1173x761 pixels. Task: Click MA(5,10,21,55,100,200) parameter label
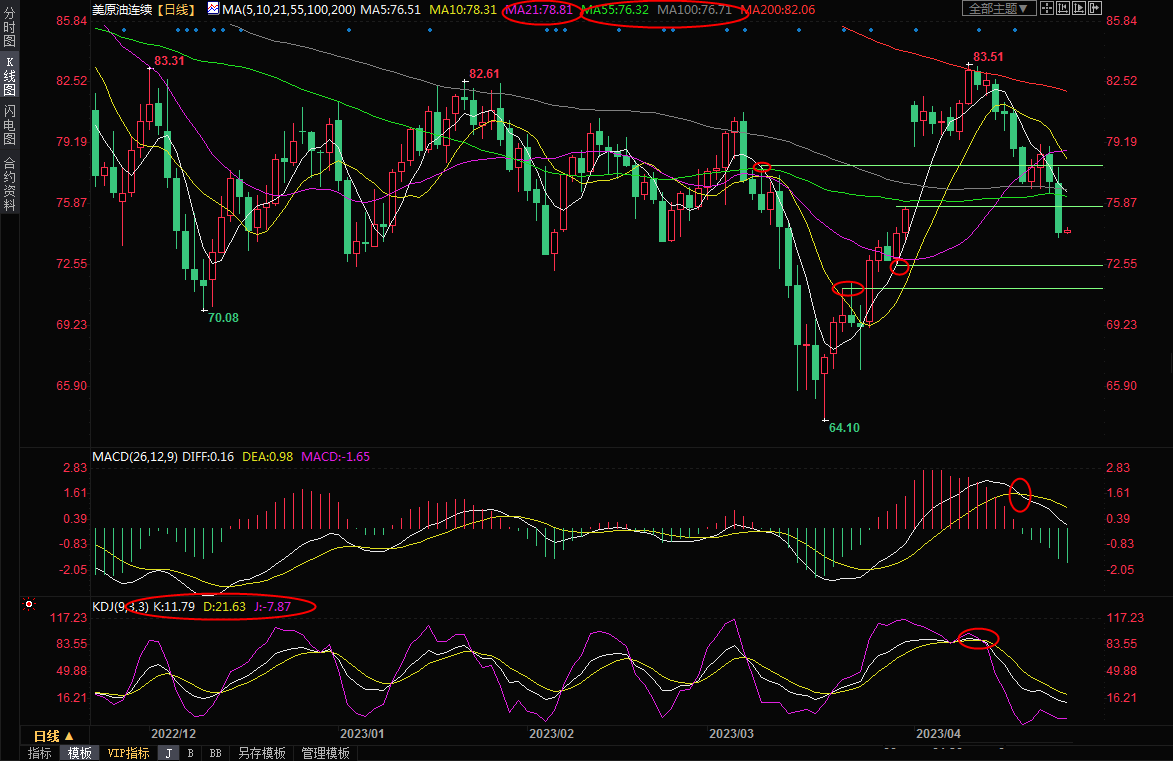click(289, 10)
